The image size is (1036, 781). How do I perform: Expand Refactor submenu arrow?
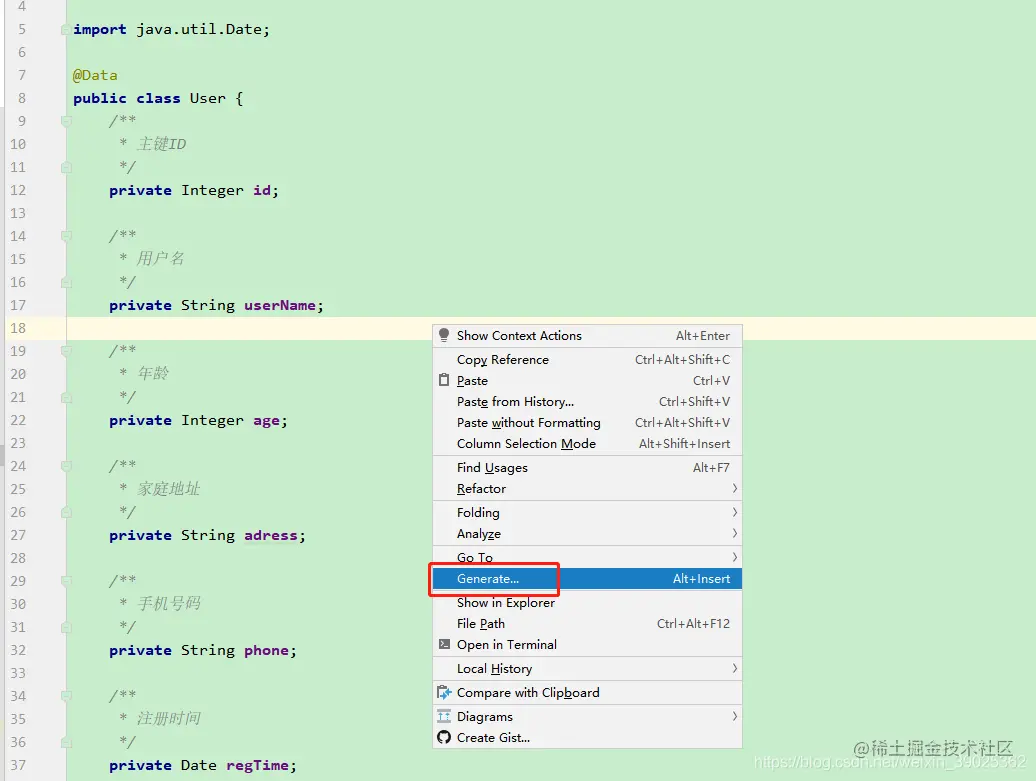click(734, 488)
